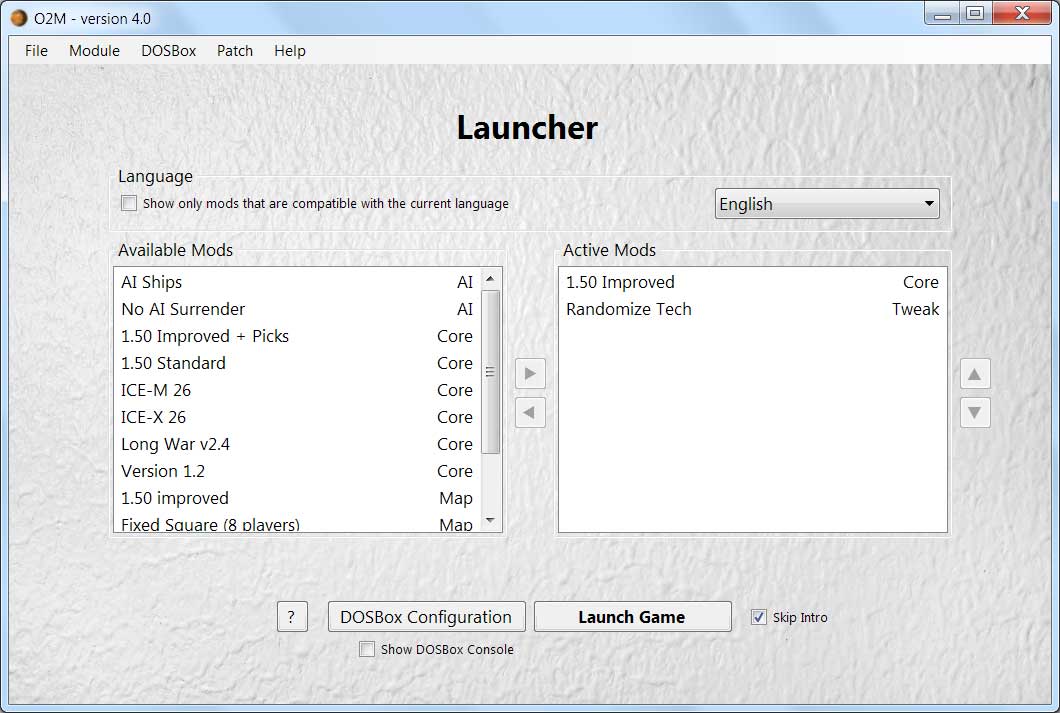The width and height of the screenshot is (1060, 713).
Task: Select 1.50 Improved in Active Mods
Action: click(x=752, y=282)
